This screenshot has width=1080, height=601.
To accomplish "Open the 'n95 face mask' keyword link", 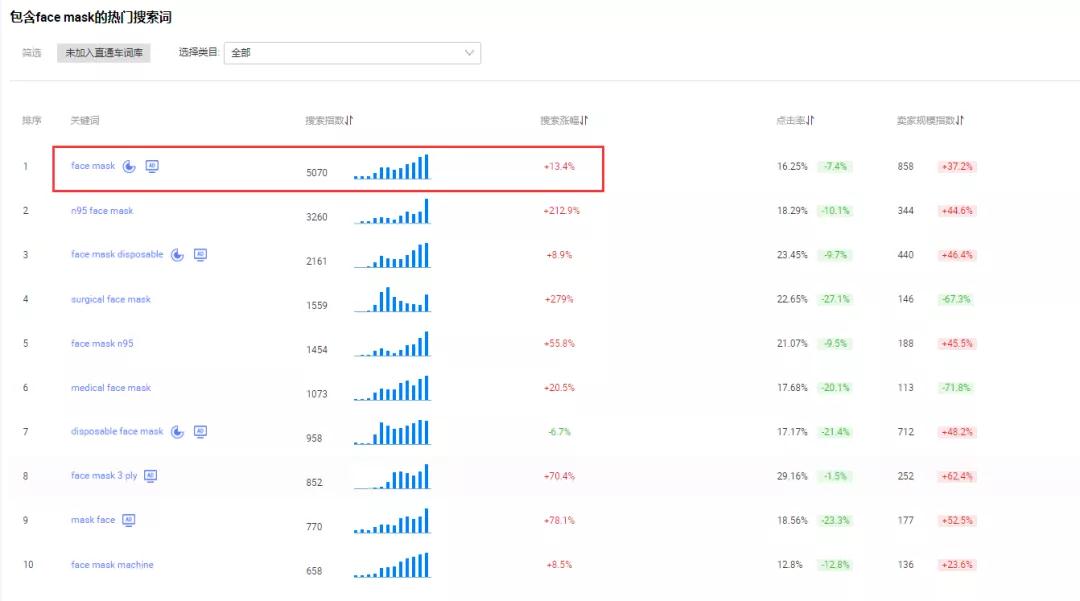I will 102,211.
